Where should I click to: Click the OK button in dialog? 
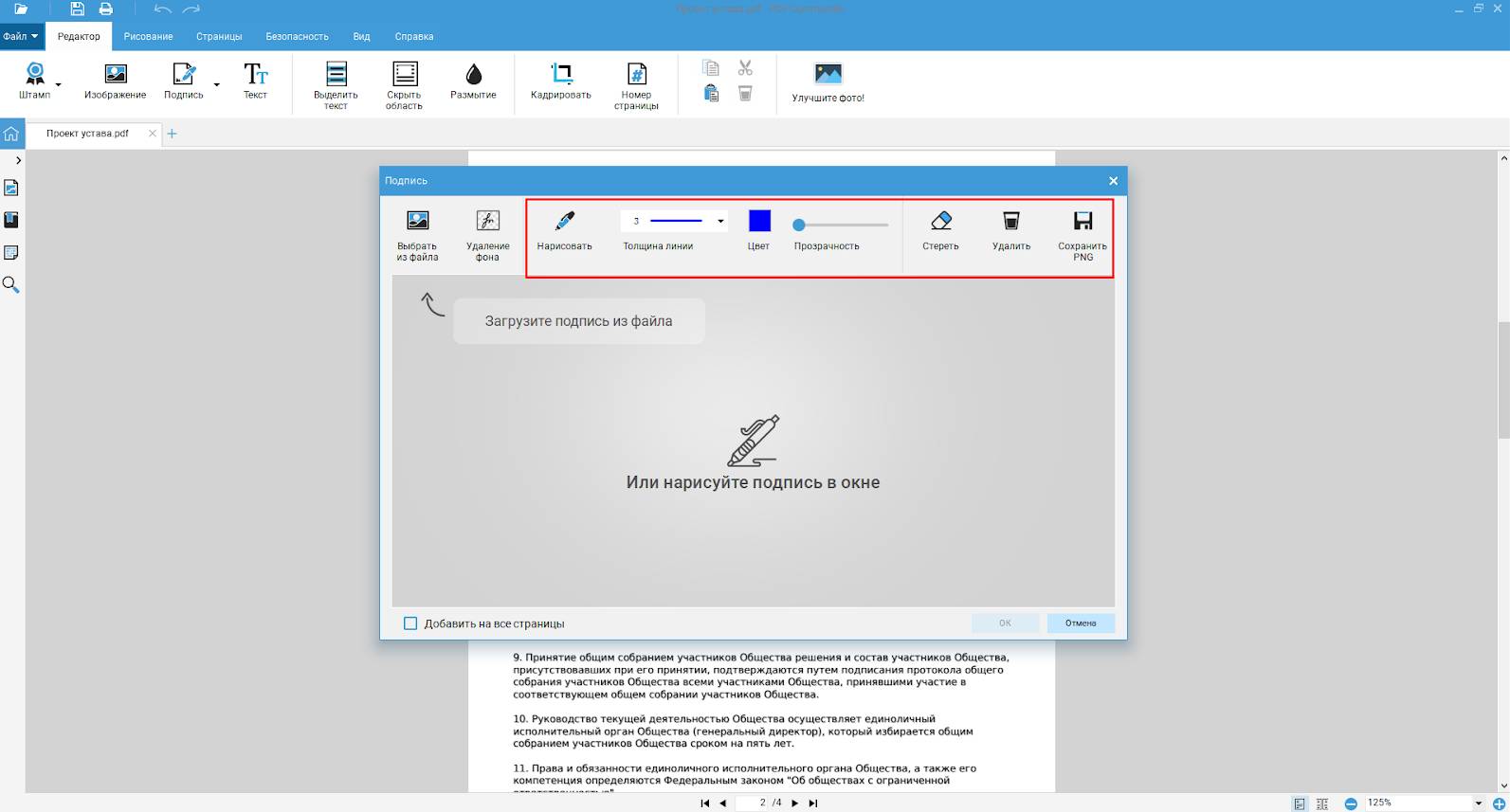coord(1005,623)
